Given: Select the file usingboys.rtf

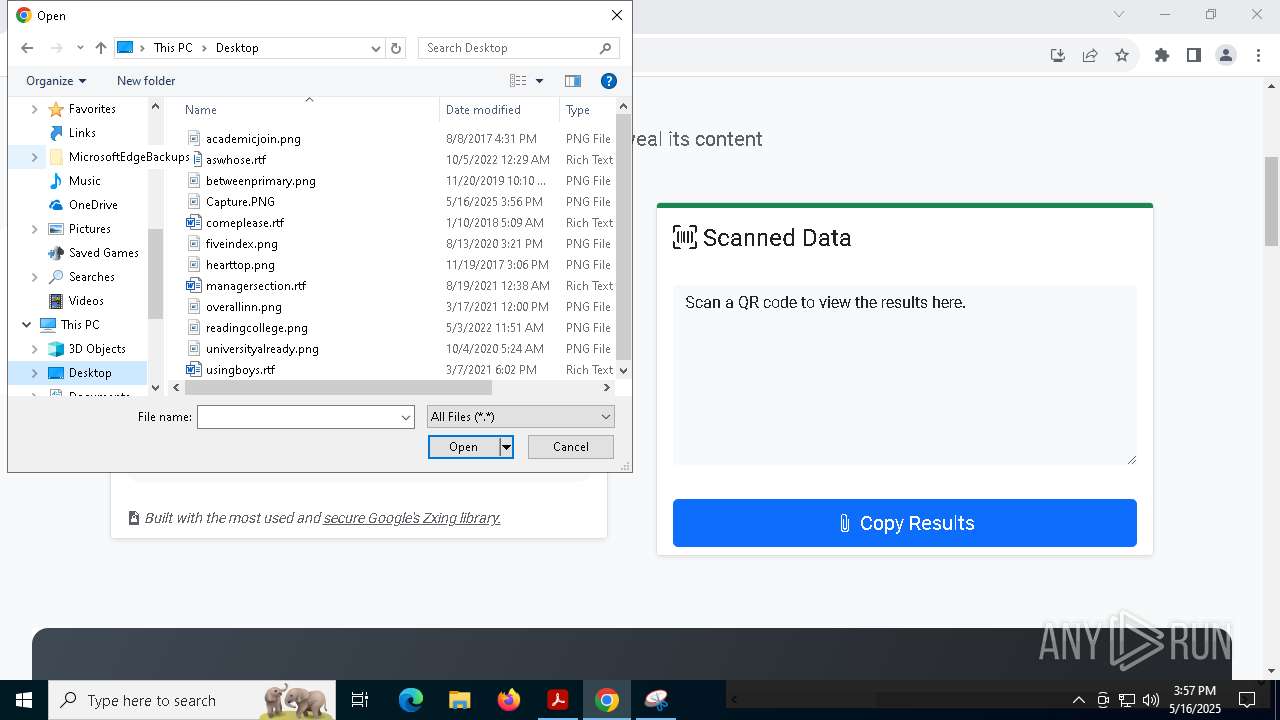Looking at the screenshot, I should [x=240, y=370].
